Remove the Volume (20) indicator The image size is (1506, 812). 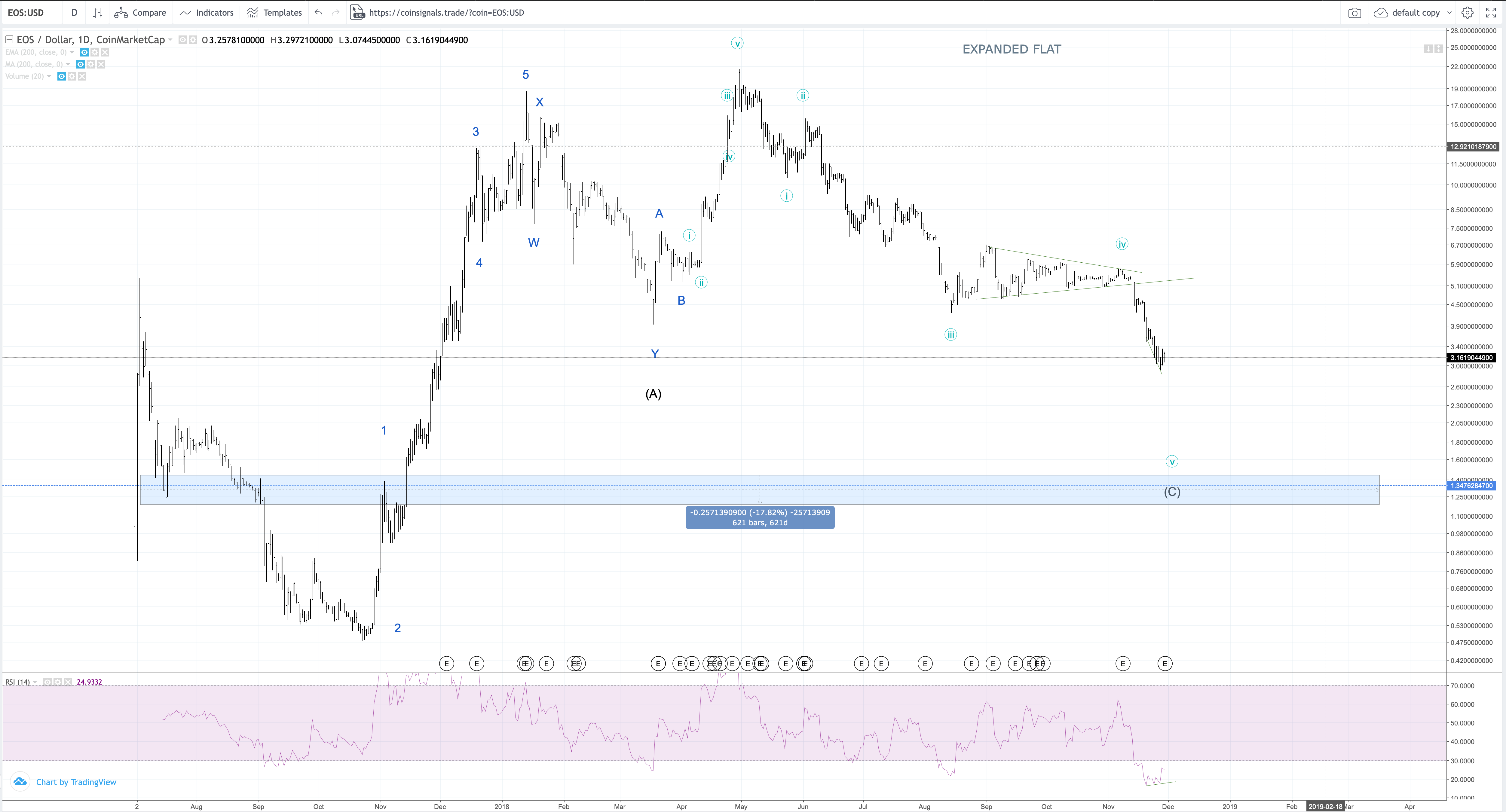coord(82,76)
